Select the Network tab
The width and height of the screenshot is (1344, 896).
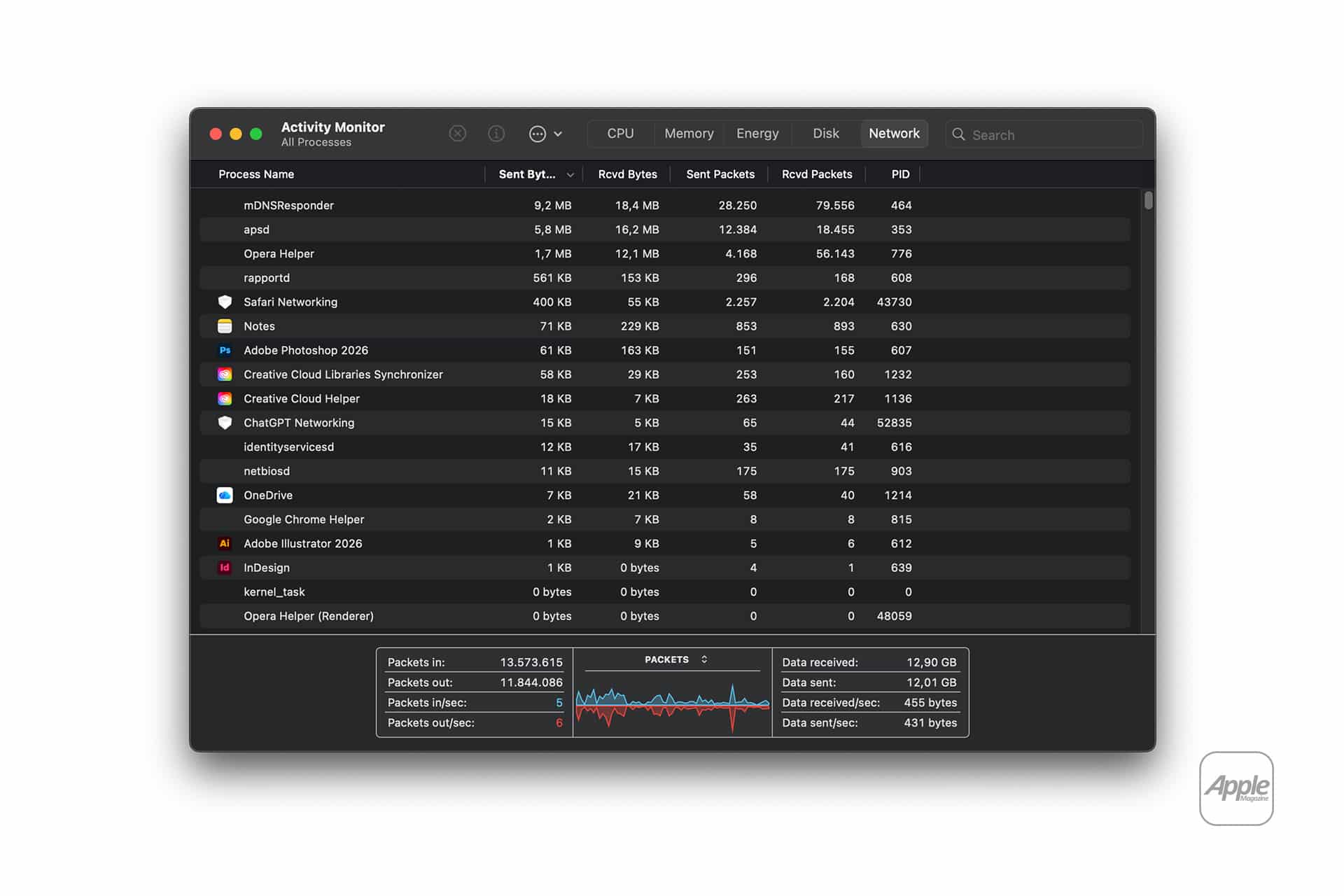[894, 134]
